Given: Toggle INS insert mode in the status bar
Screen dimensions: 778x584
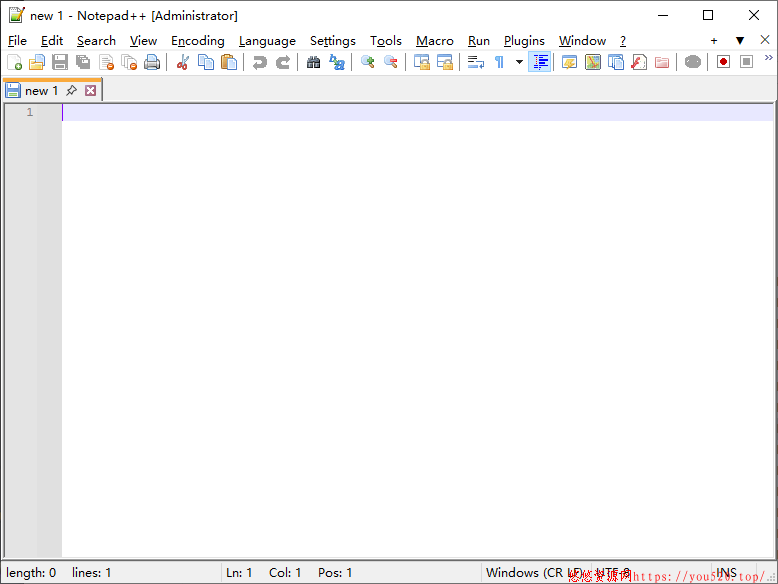Looking at the screenshot, I should click(726, 573).
